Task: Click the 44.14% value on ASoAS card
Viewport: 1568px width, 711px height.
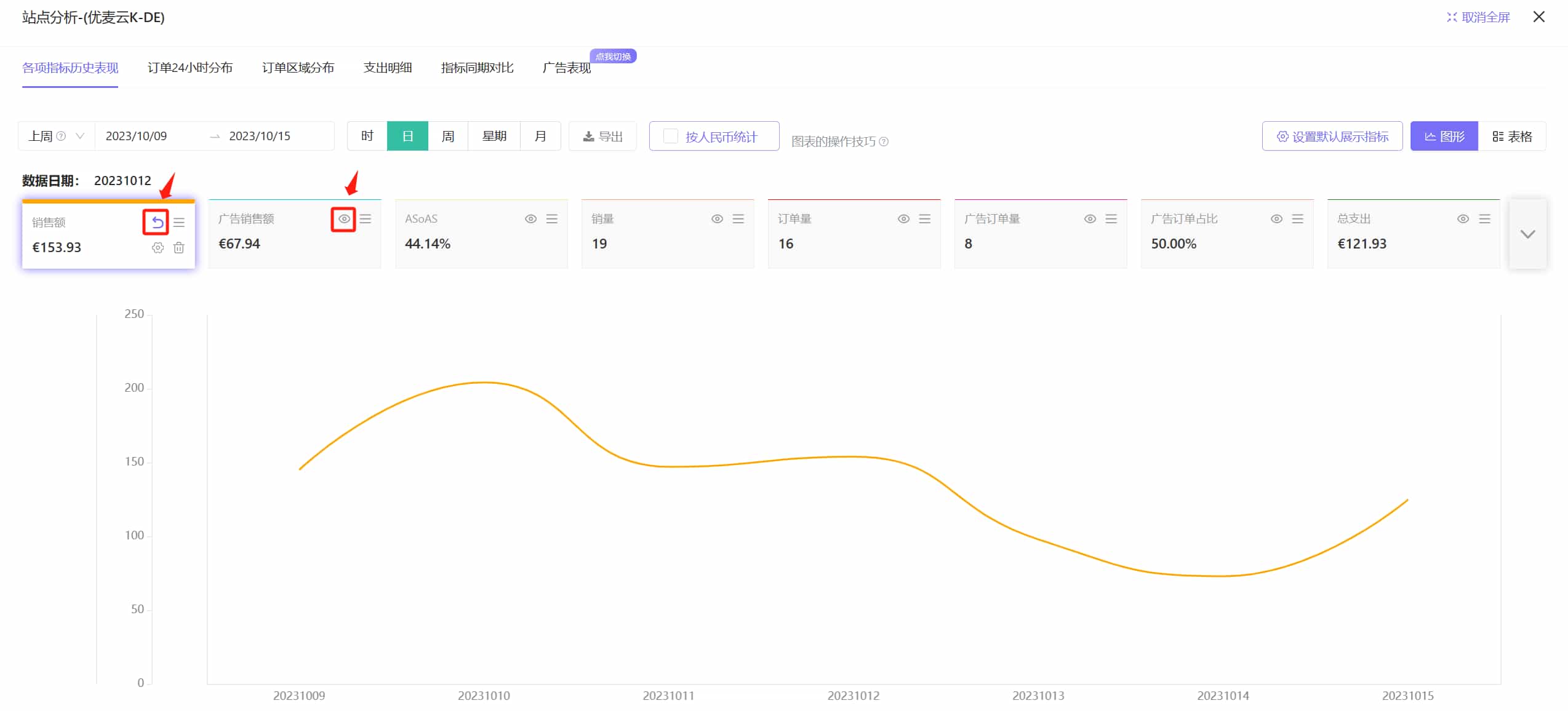Action: 428,244
